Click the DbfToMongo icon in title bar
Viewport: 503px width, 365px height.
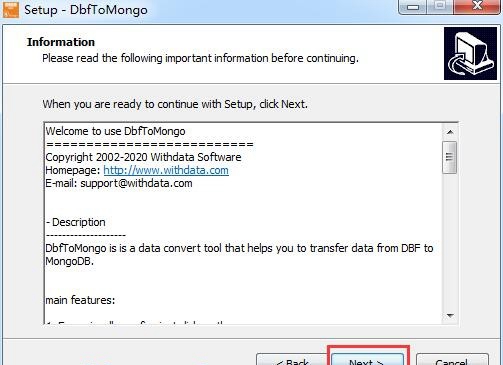pos(11,9)
